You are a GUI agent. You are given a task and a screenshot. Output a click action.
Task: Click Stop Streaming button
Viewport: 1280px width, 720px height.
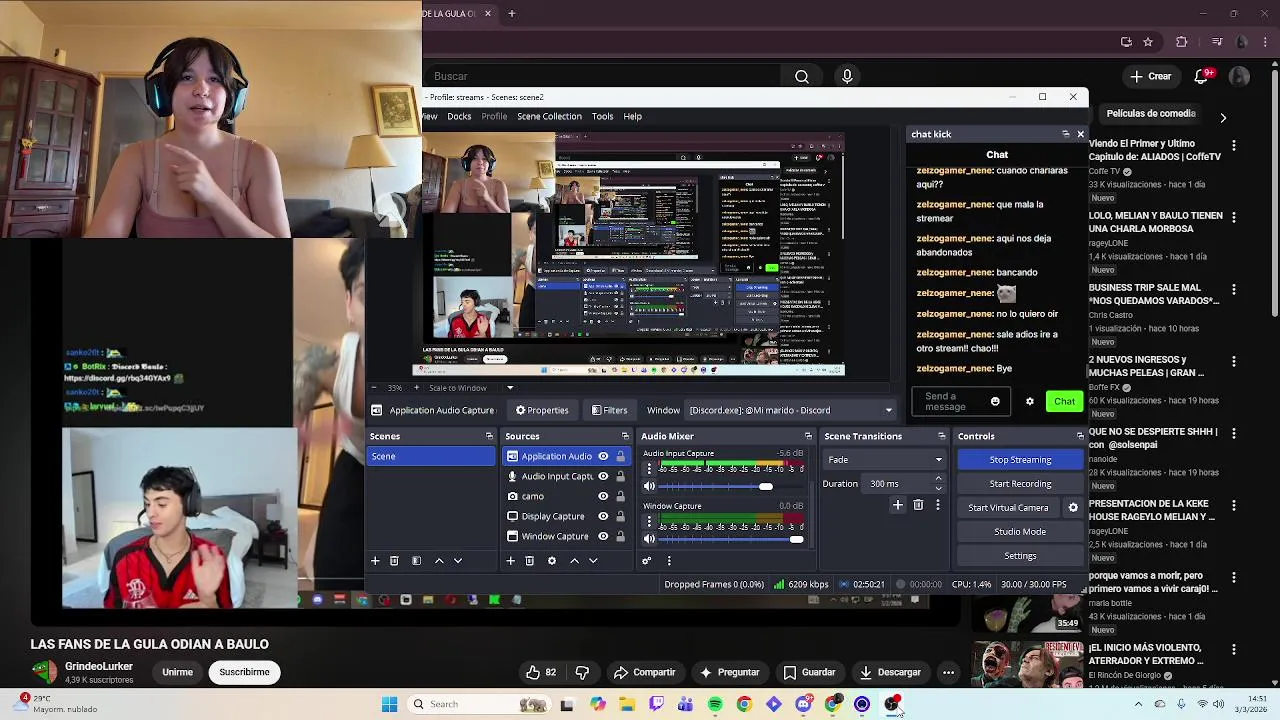pyautogui.click(x=1020, y=460)
